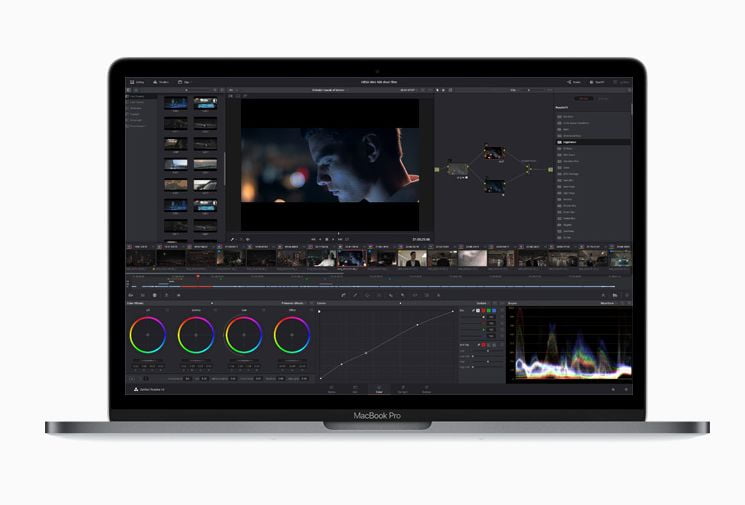The image size is (745, 505).
Task: Click the Offset color wheel center
Action: click(x=292, y=335)
